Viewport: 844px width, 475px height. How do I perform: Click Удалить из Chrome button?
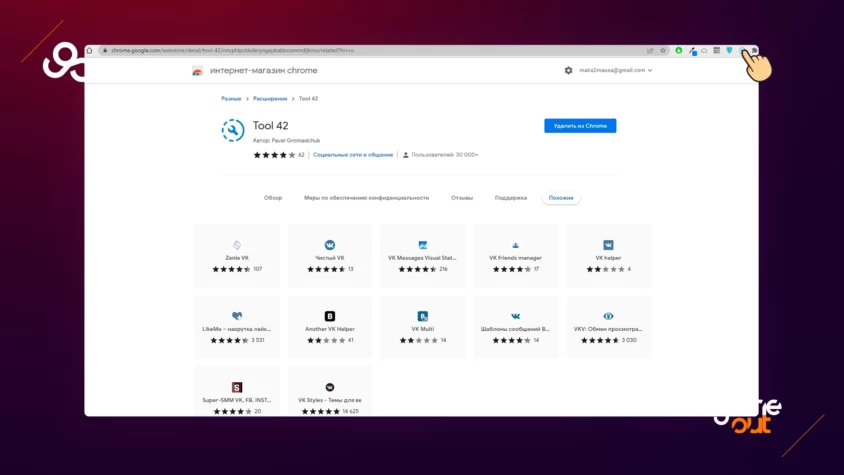[x=580, y=125]
